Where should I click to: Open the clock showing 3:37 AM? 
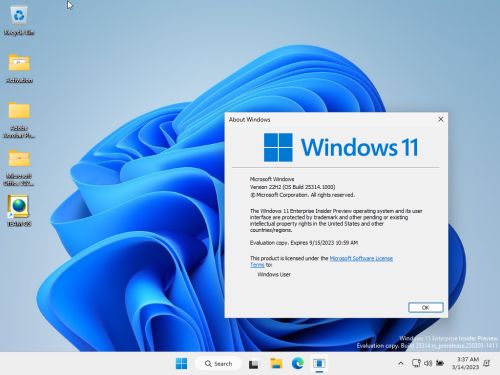pyautogui.click(x=465, y=363)
